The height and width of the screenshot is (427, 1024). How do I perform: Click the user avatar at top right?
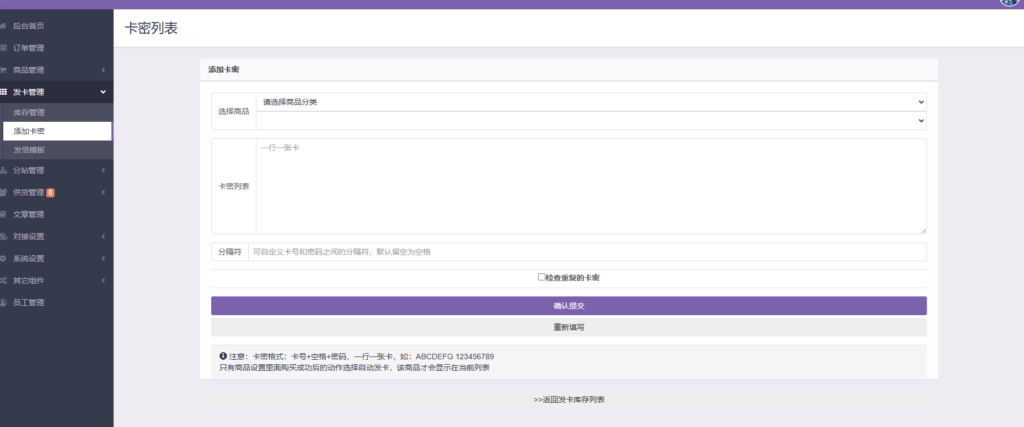(1010, 2)
